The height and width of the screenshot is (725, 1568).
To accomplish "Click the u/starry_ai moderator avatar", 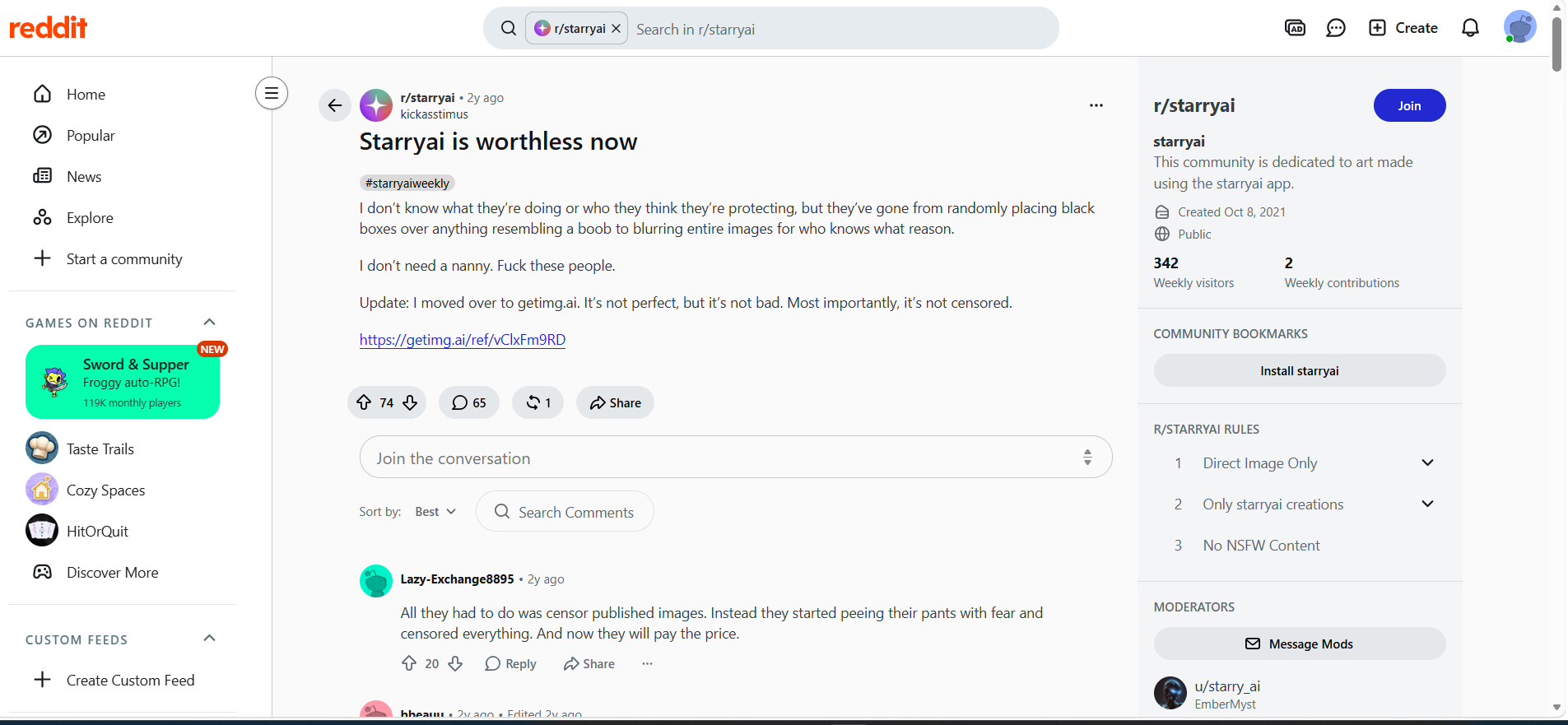I will [1170, 693].
